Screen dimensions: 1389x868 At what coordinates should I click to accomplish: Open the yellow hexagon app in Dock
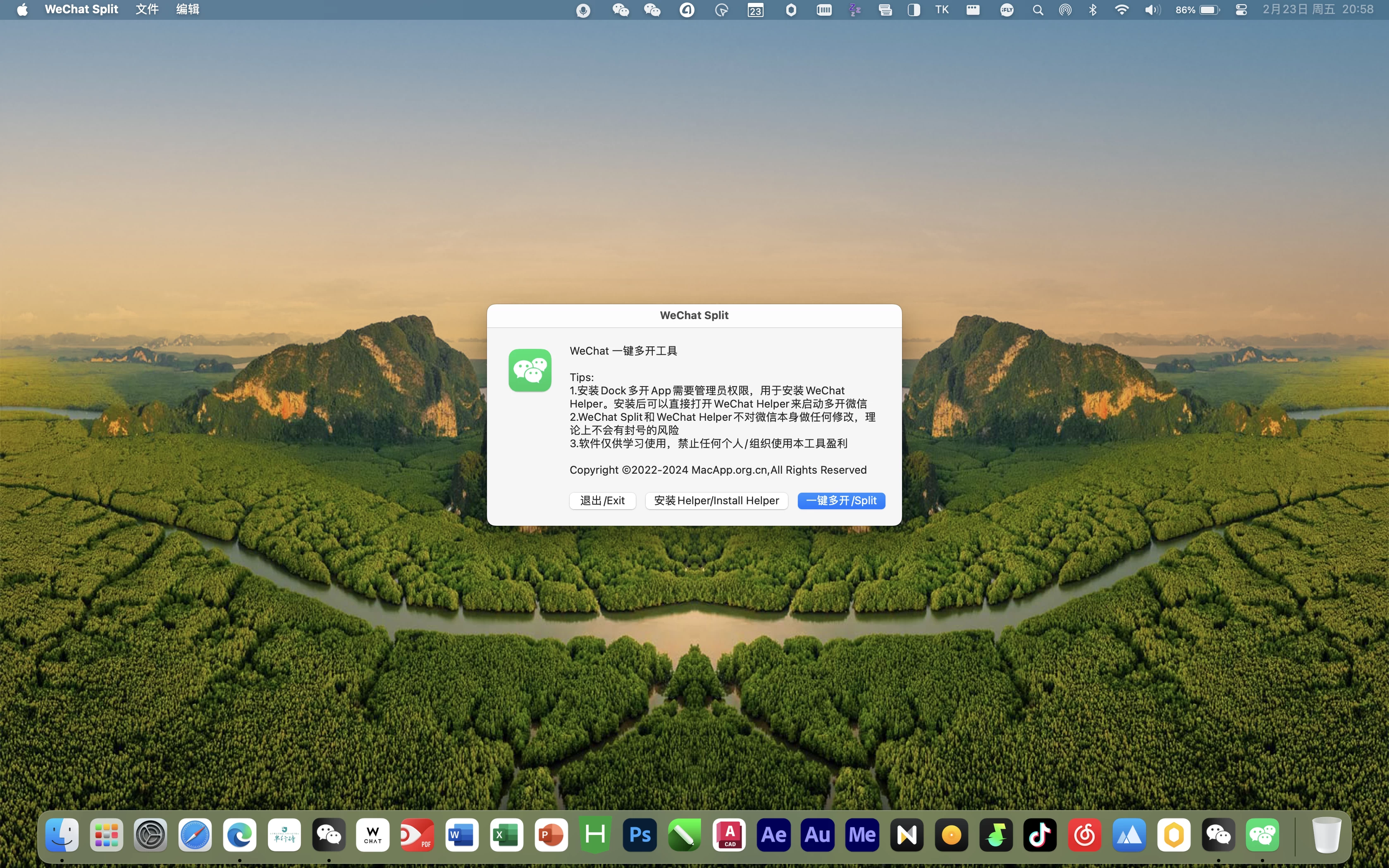click(x=1173, y=835)
